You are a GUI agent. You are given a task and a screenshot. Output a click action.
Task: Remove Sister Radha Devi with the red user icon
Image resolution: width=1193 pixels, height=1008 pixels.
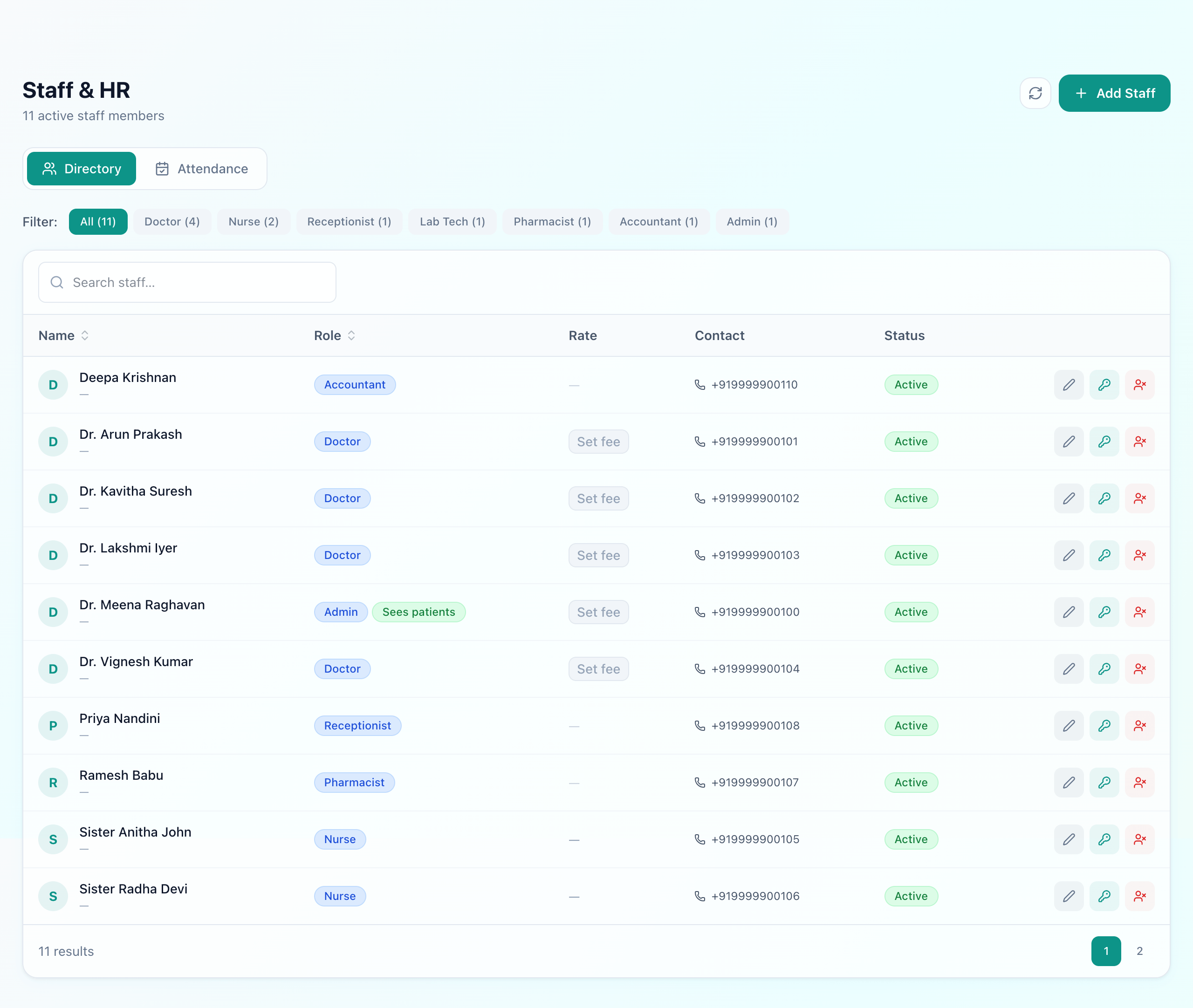(x=1139, y=896)
